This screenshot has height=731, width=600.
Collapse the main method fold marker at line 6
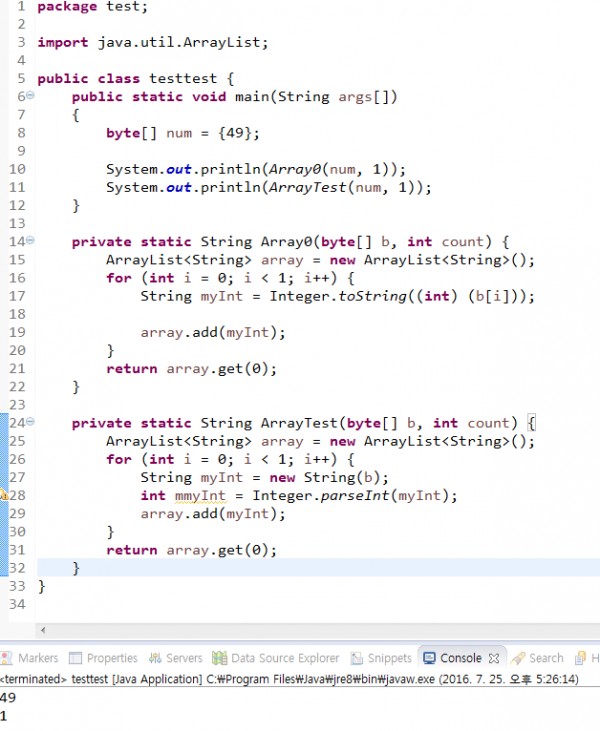point(30,95)
